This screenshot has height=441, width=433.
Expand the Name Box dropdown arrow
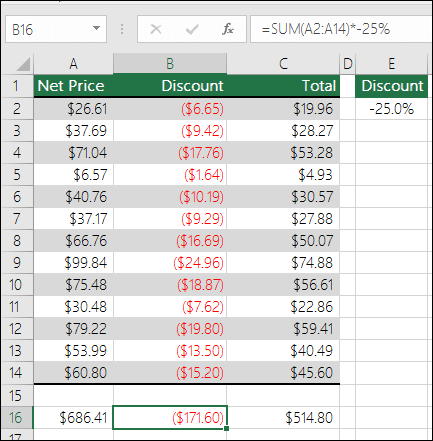point(96,29)
